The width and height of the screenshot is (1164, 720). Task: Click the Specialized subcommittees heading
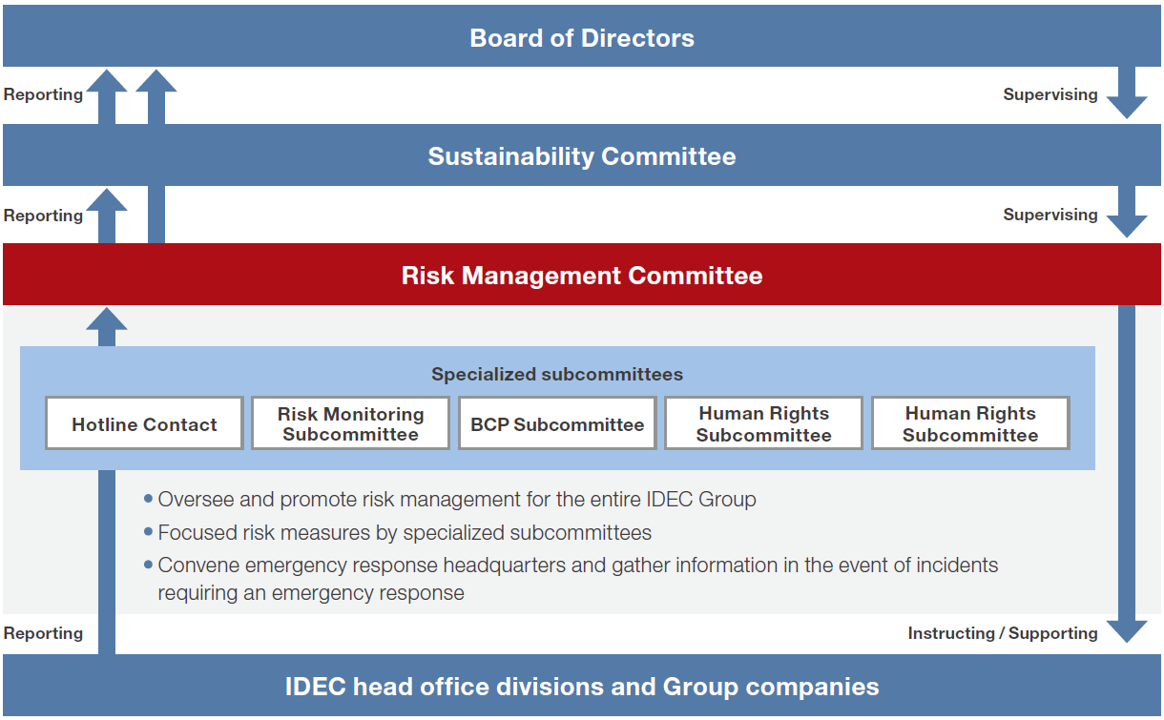coord(557,375)
